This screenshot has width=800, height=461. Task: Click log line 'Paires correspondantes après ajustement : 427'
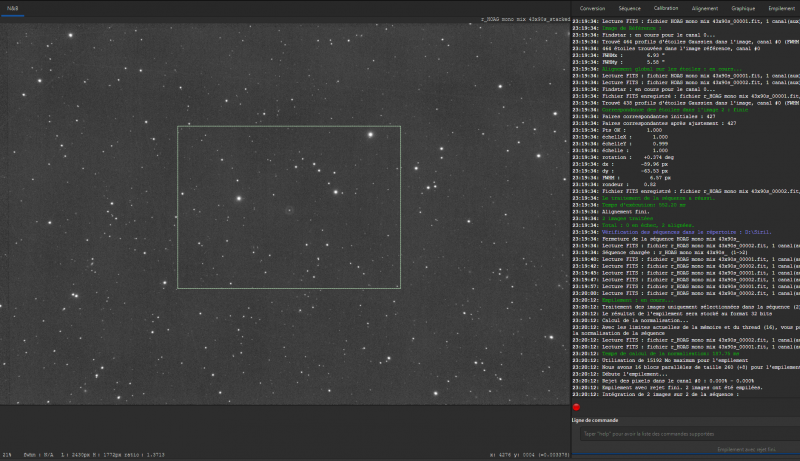[x=669, y=123]
